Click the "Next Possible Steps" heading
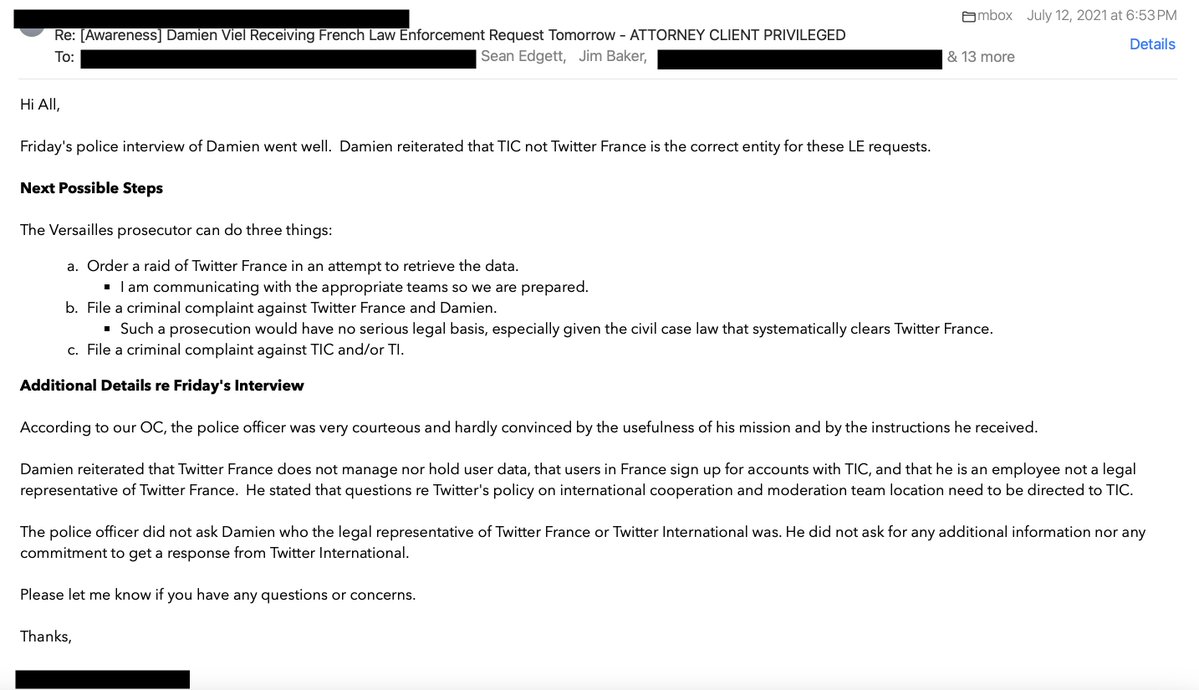Screen dimensions: 1199x690 (x=91, y=188)
